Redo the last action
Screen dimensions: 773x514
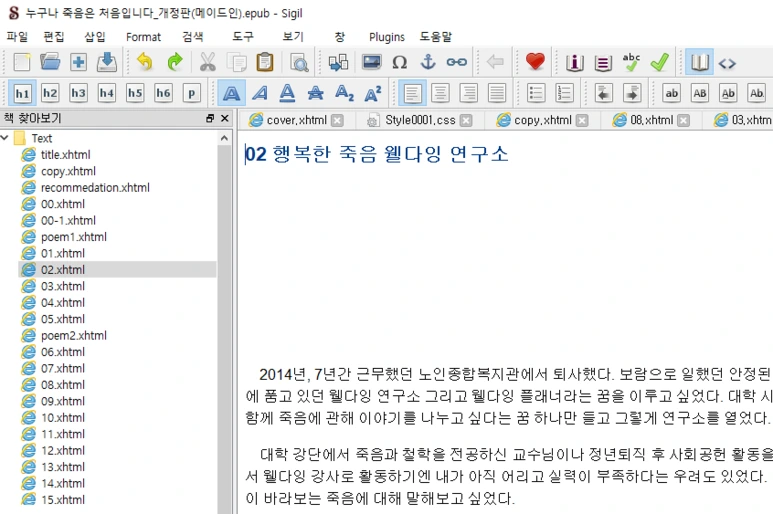coord(174,62)
